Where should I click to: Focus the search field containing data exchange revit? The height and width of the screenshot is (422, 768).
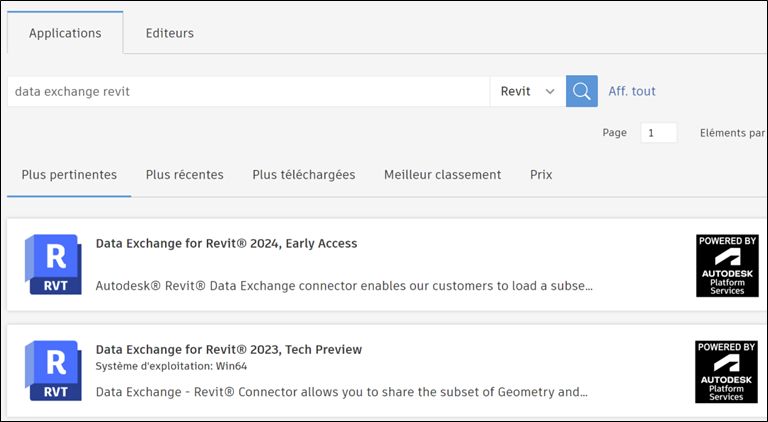[x=248, y=92]
